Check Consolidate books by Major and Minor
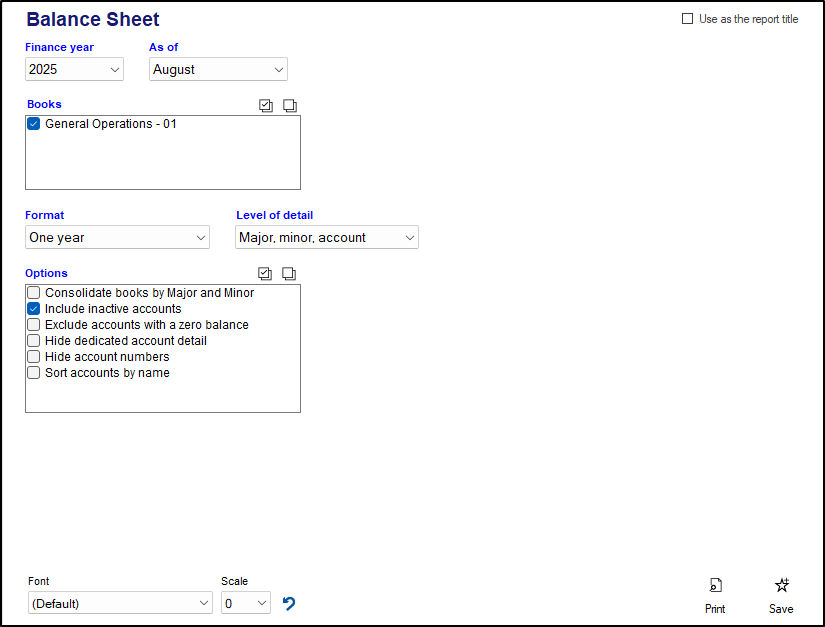This screenshot has width=825, height=627. click(34, 293)
